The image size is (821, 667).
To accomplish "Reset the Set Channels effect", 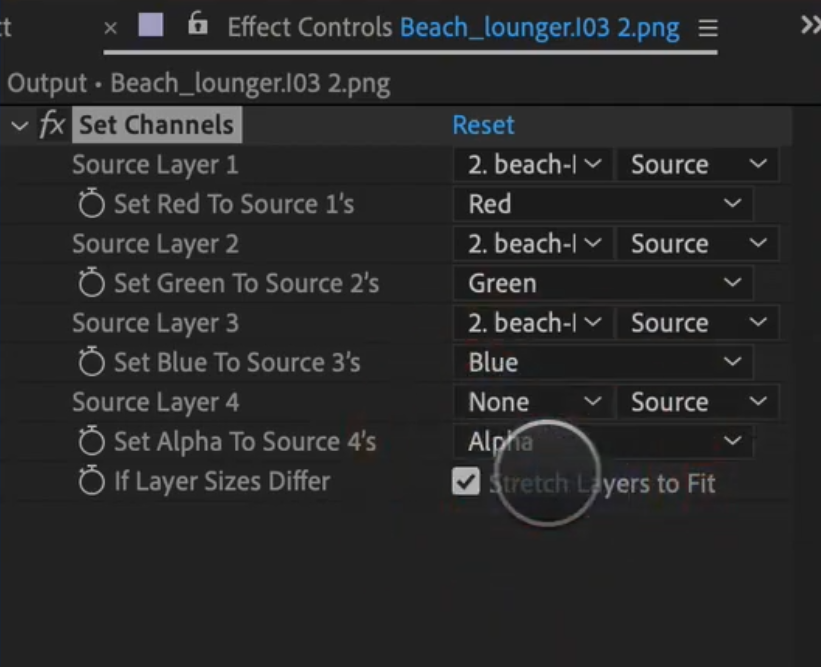I will [x=483, y=126].
